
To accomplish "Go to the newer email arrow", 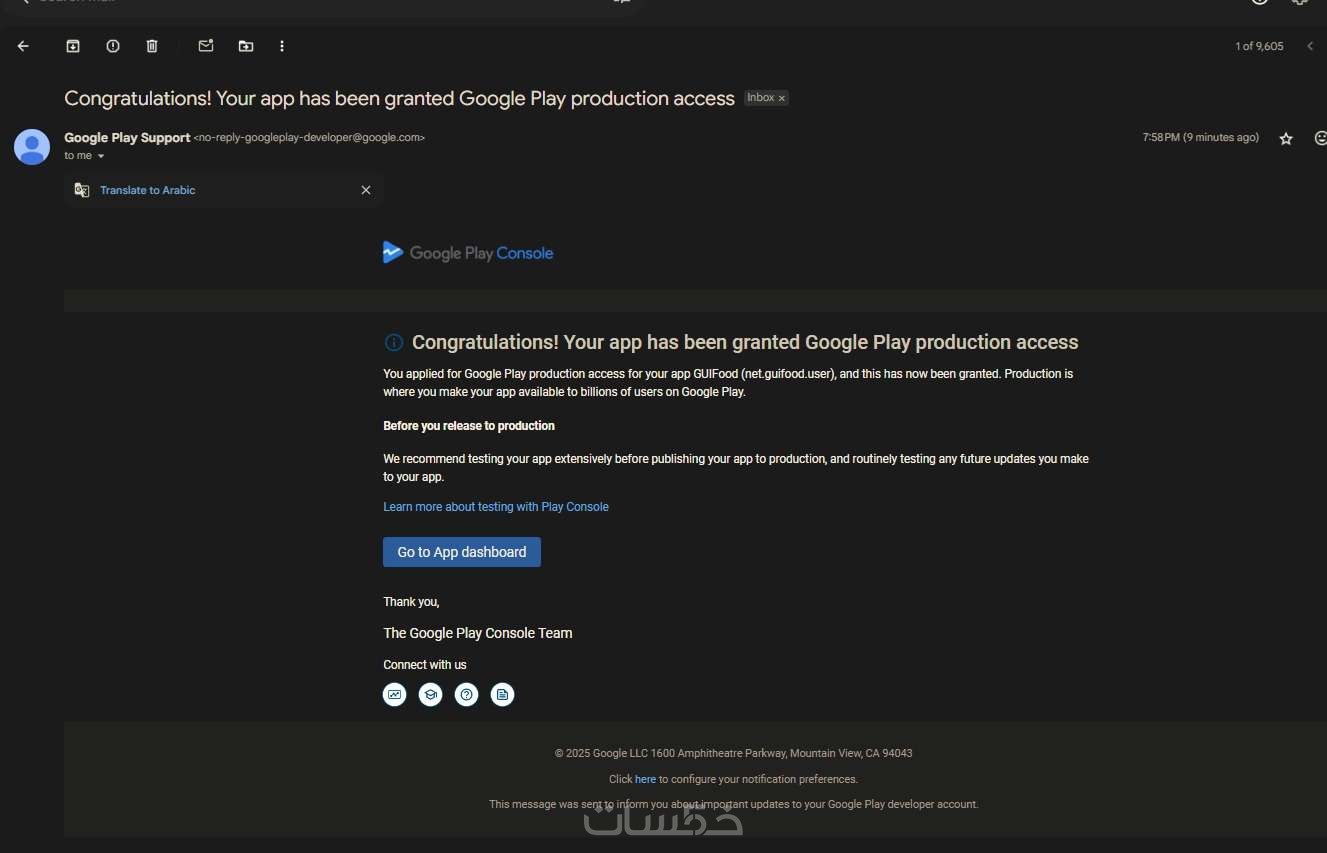I will [x=1310, y=46].
